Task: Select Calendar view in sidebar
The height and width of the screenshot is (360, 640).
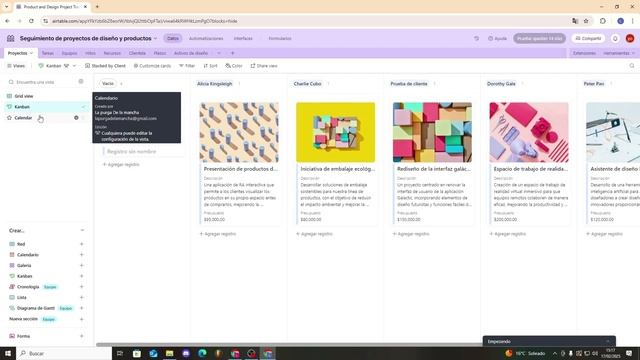Action: (46, 118)
